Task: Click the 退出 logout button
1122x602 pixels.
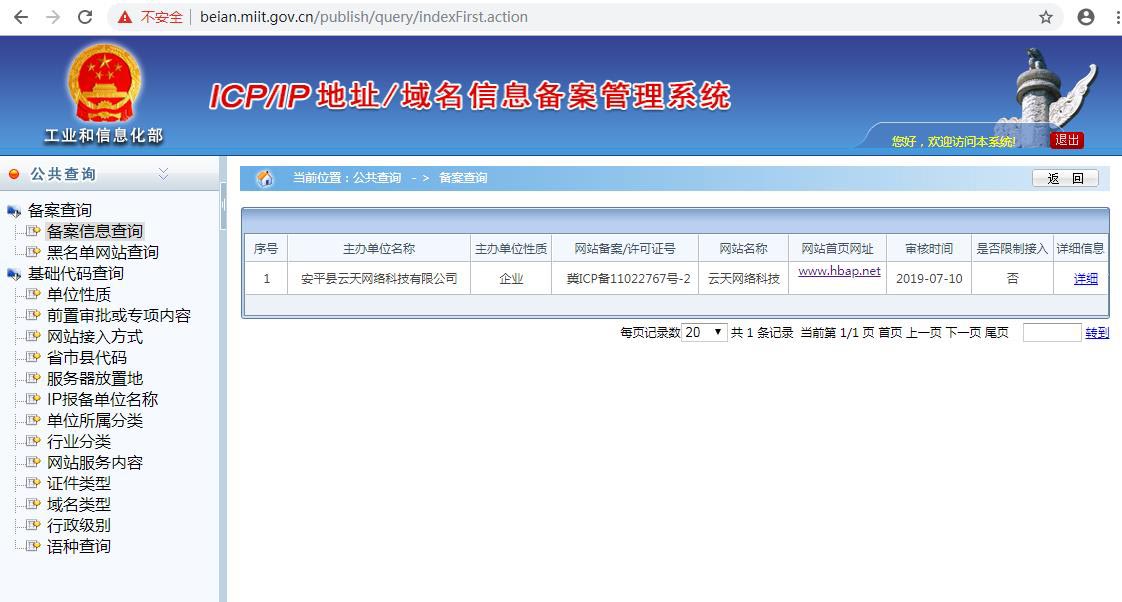Action: point(1066,140)
